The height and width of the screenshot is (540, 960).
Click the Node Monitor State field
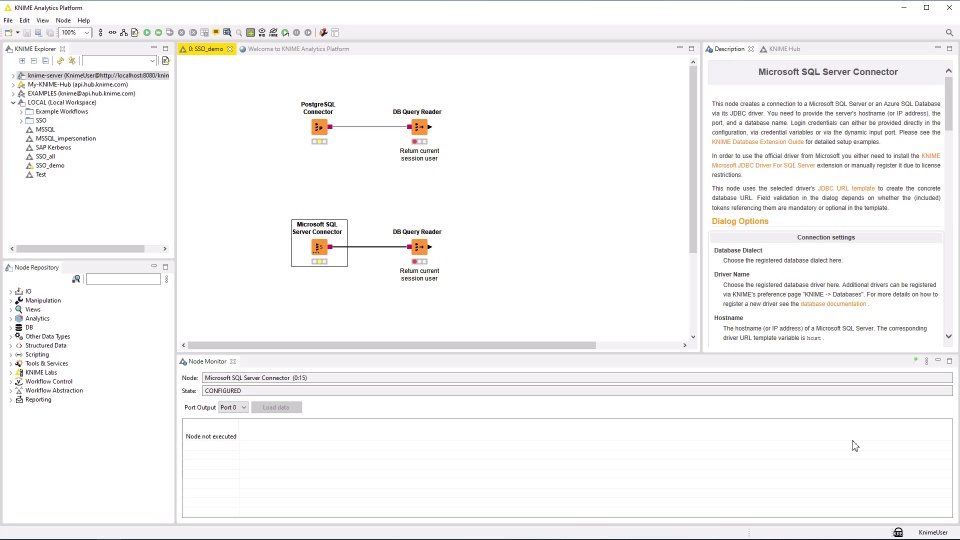[577, 391]
